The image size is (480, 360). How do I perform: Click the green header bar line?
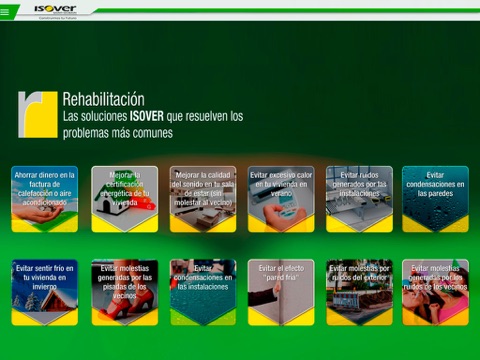(x=287, y=11)
